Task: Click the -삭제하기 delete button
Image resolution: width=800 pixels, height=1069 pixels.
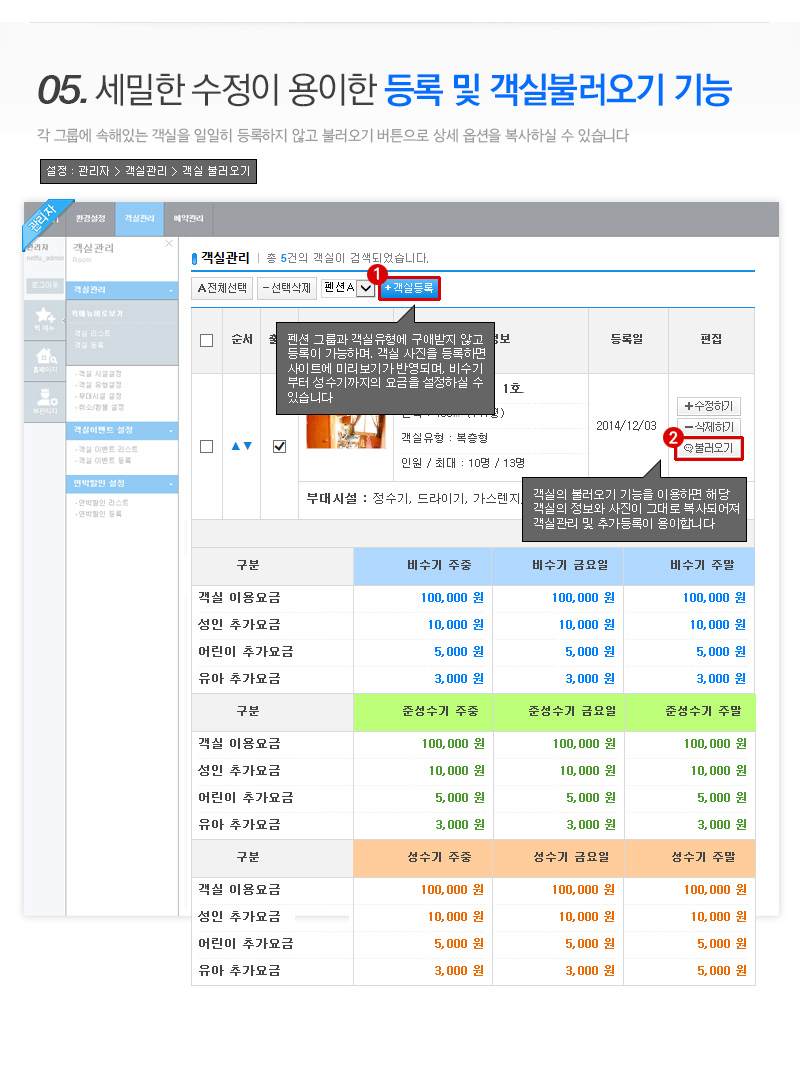Action: pyautogui.click(x=709, y=427)
